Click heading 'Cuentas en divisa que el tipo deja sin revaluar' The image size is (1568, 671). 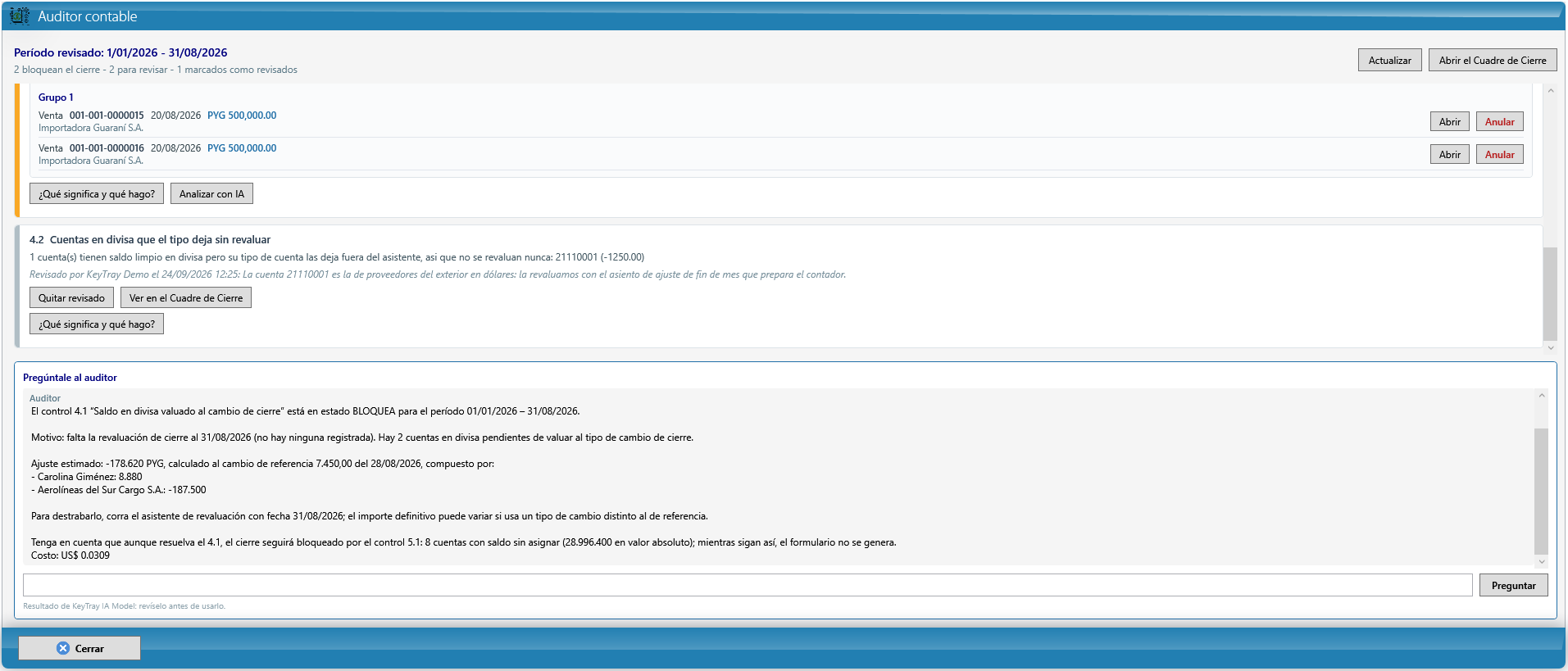[x=160, y=240]
